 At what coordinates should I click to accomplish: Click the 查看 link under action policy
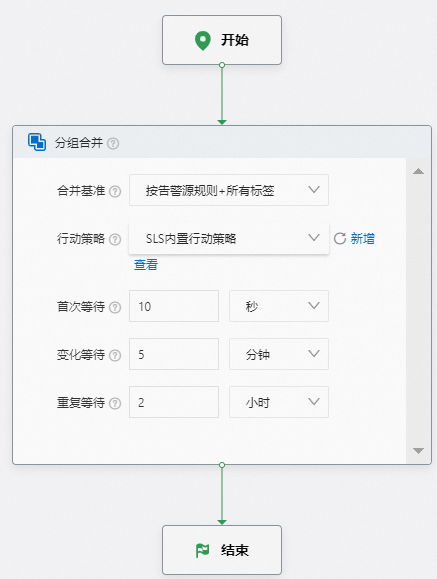coord(146,264)
